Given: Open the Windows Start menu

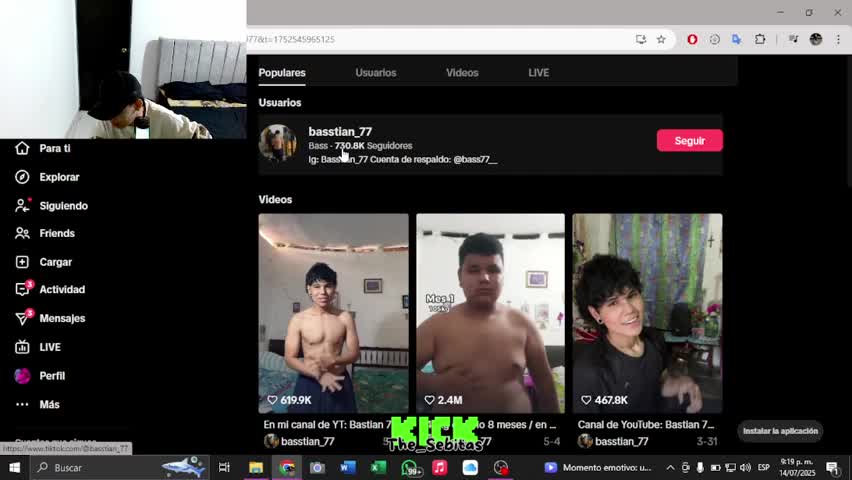Looking at the screenshot, I should pyautogui.click(x=15, y=467).
